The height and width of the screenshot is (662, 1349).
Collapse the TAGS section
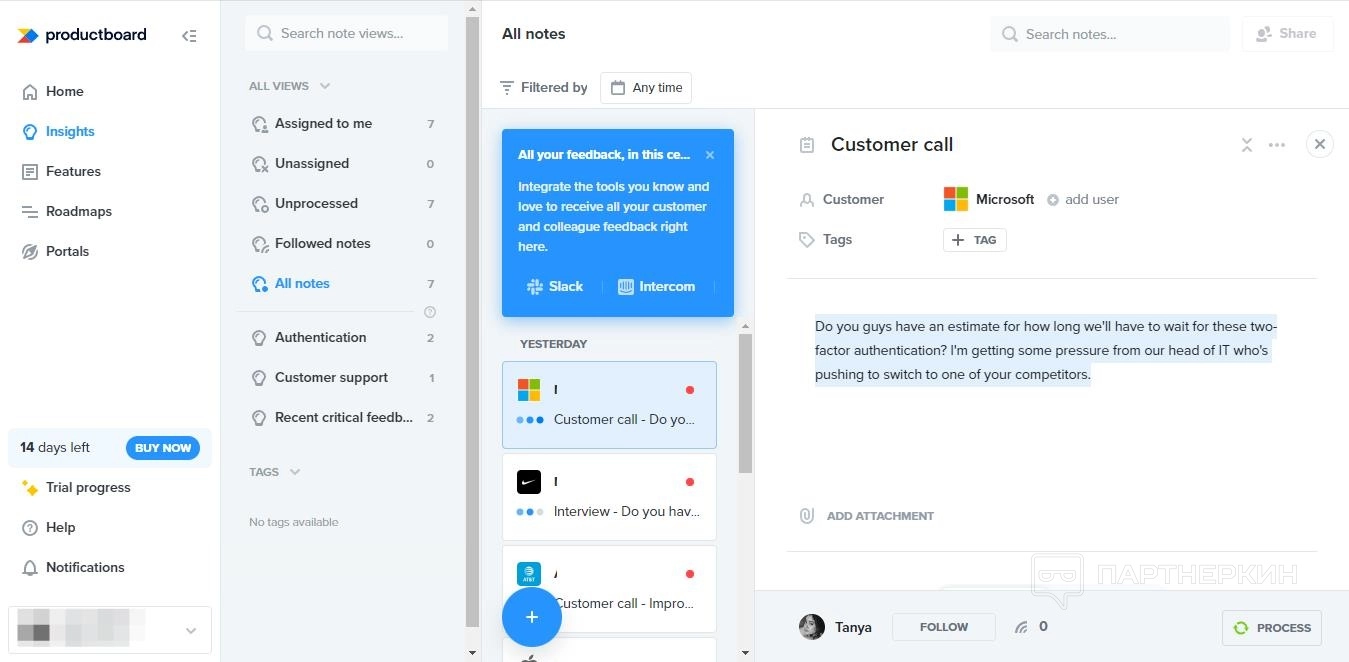point(275,472)
